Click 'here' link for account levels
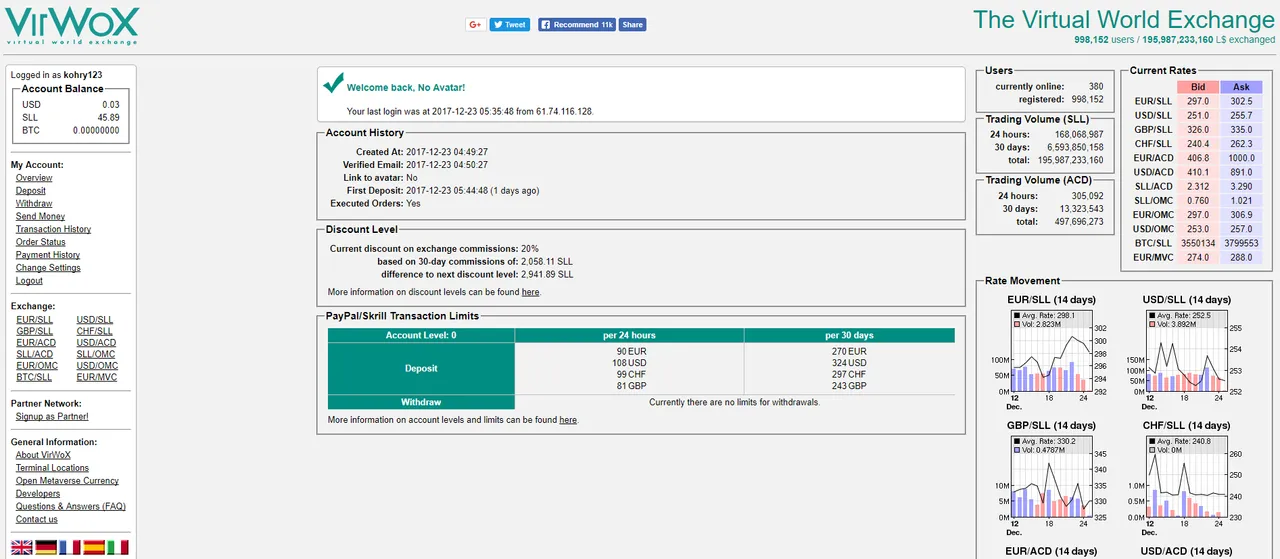This screenshot has height=559, width=1280. 568,421
